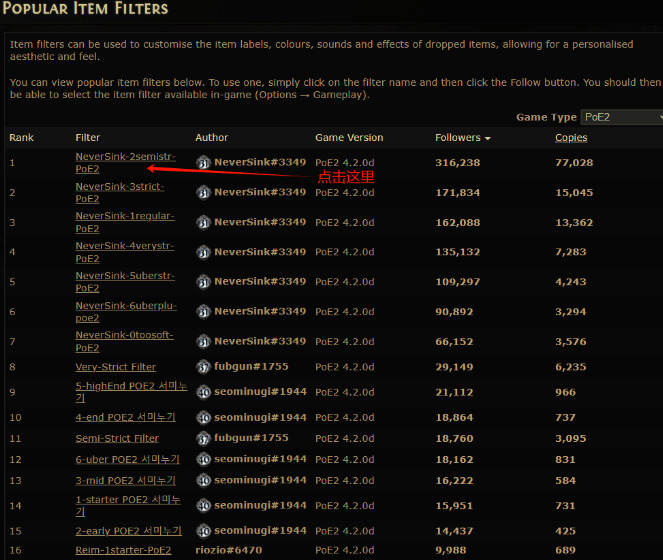
Task: Click seominugi badge icon in rank 9 row
Action: tap(203, 393)
